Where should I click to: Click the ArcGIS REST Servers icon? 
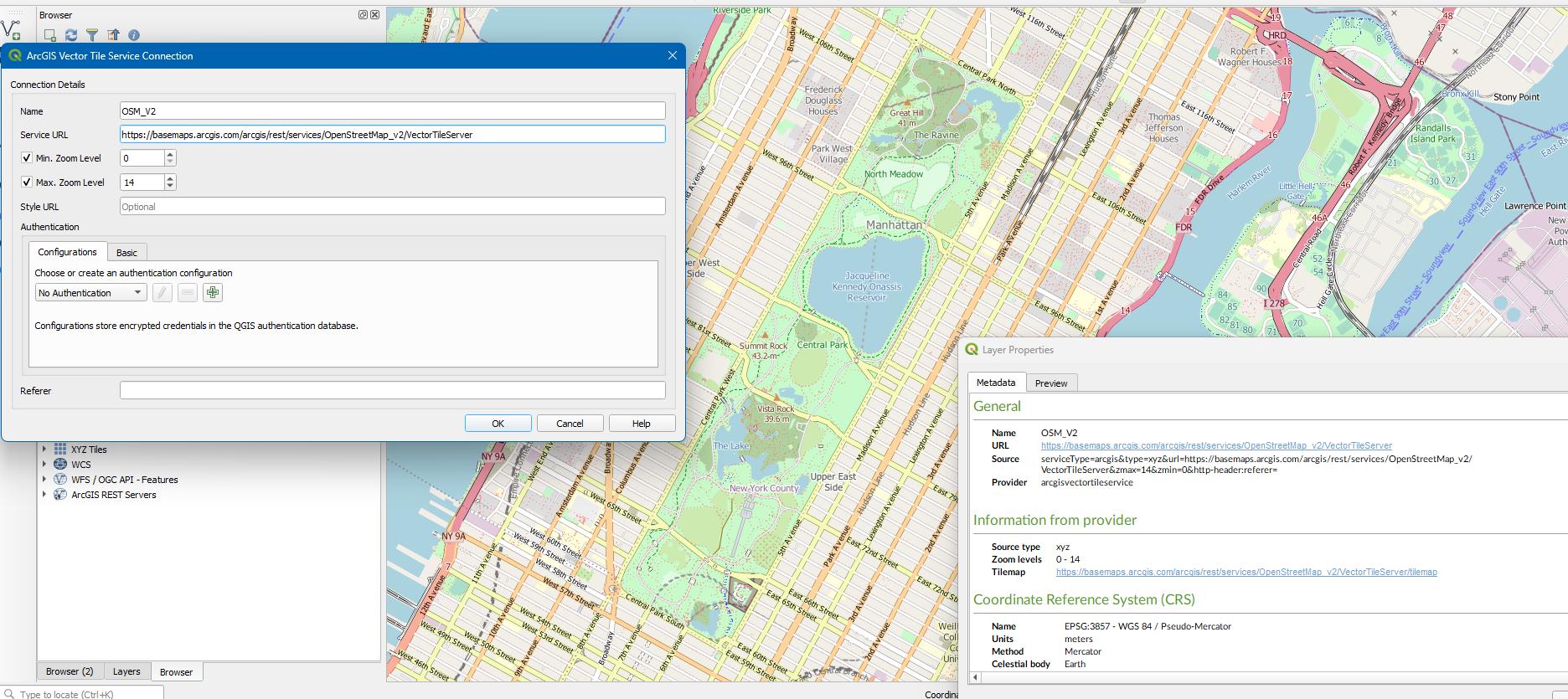(60, 495)
